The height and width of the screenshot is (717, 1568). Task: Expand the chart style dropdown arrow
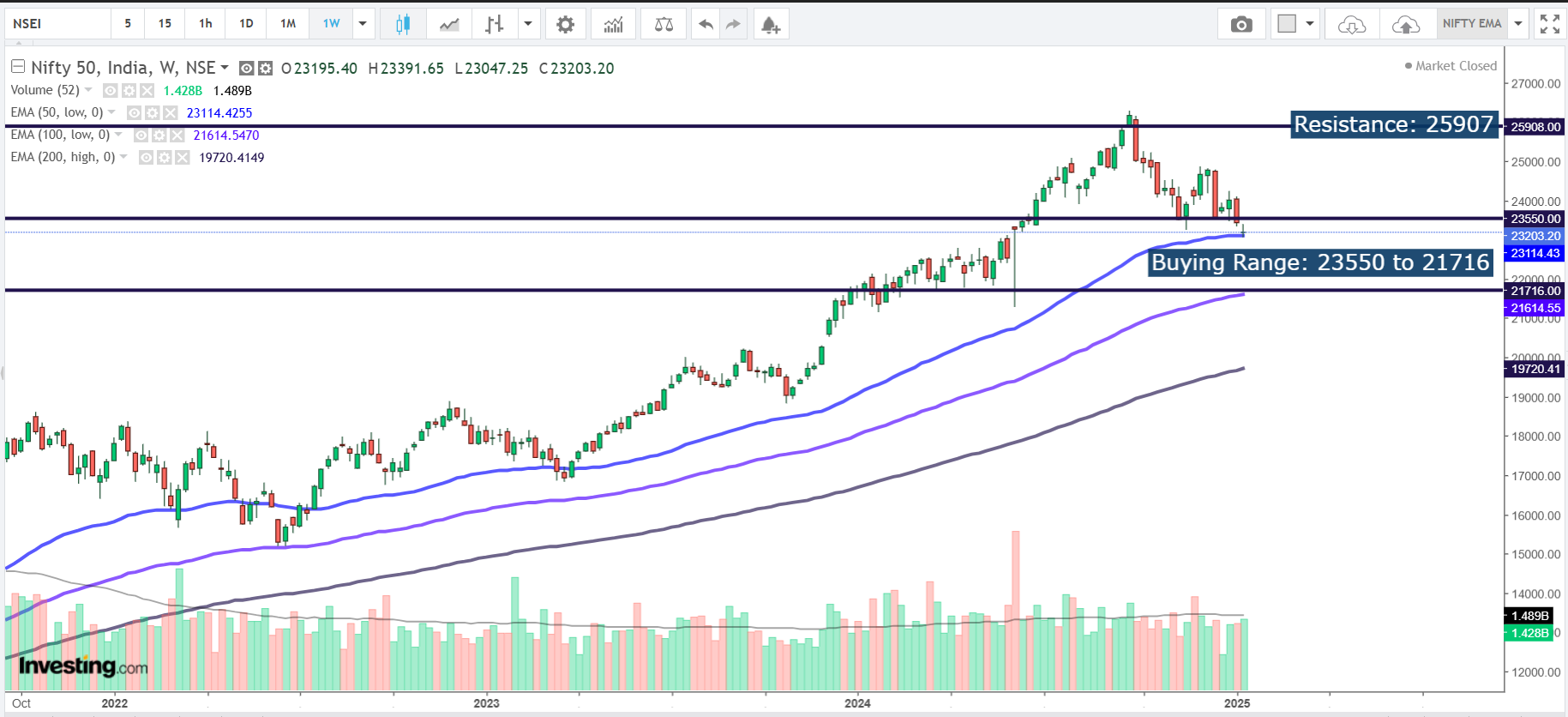(x=528, y=24)
